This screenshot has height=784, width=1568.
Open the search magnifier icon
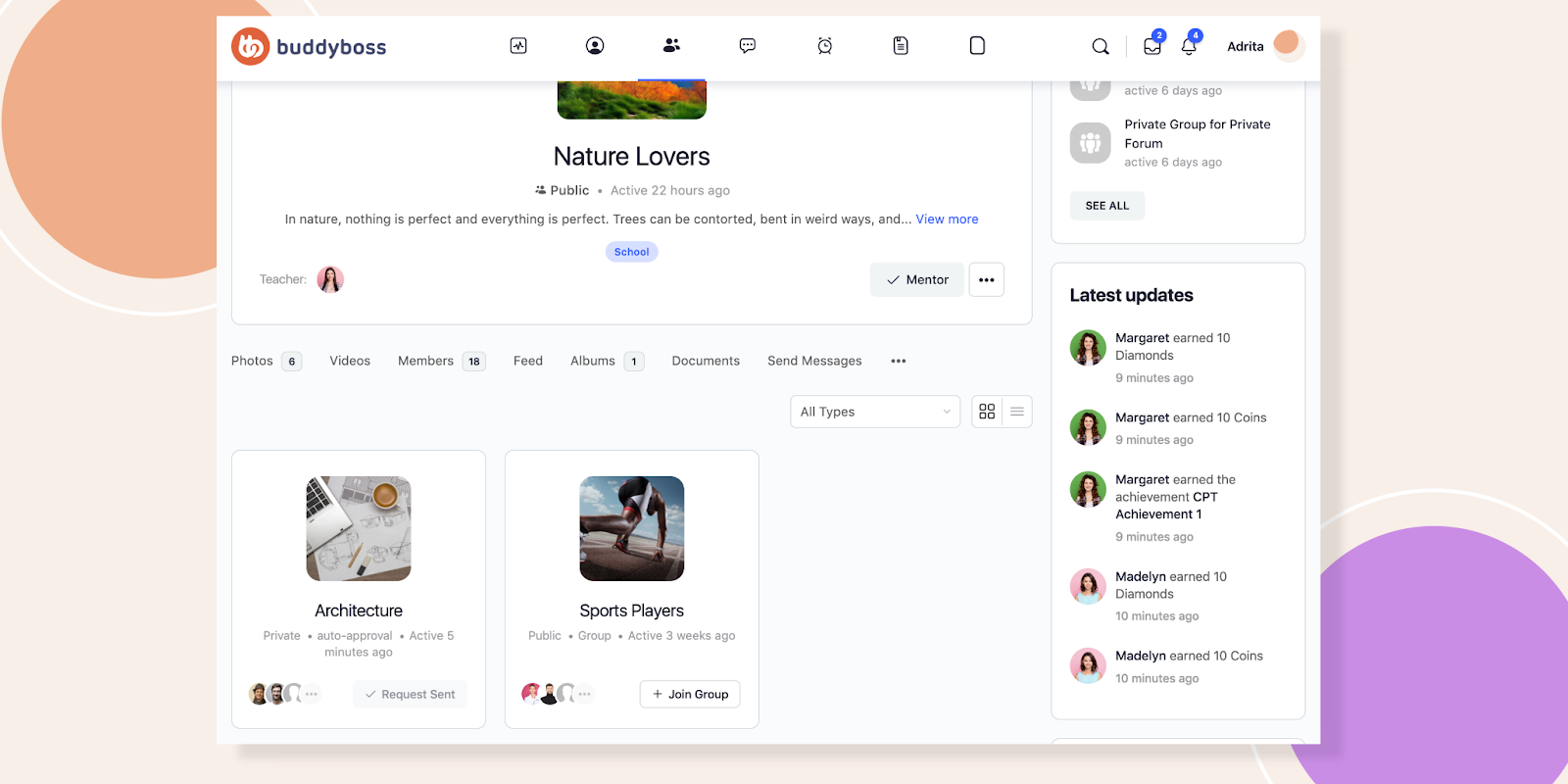coord(1101,46)
